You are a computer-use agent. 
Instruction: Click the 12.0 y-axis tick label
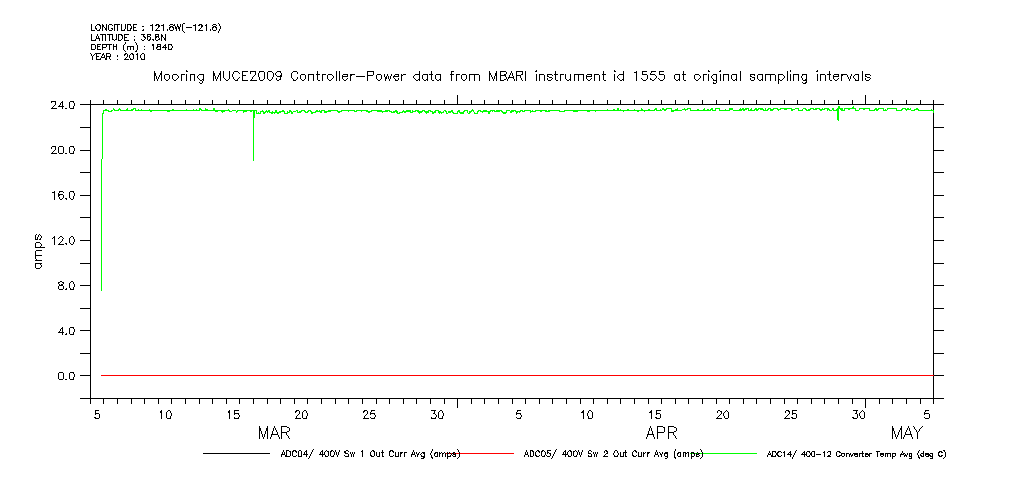(62, 240)
